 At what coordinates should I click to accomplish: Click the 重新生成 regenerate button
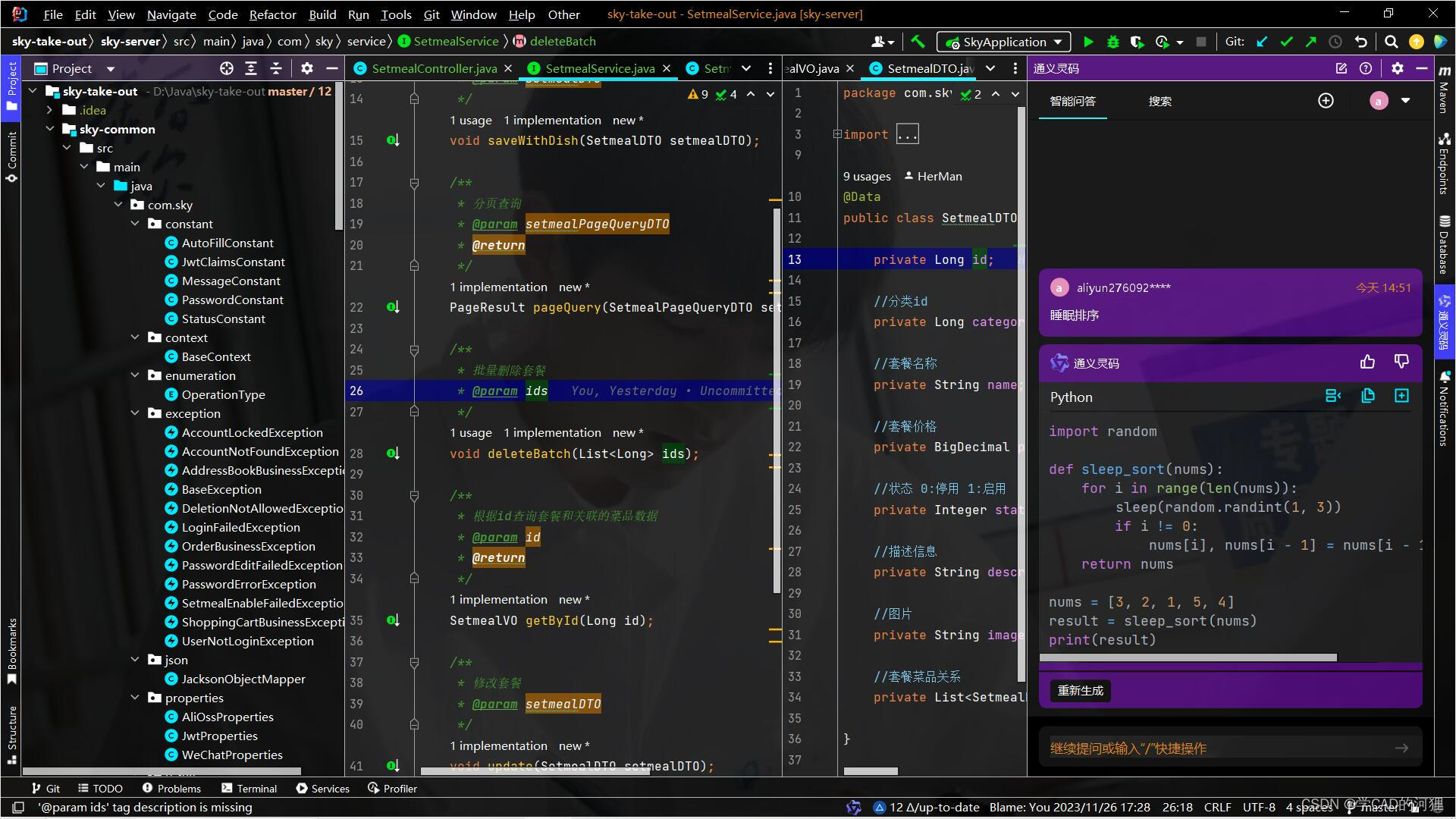coord(1080,690)
